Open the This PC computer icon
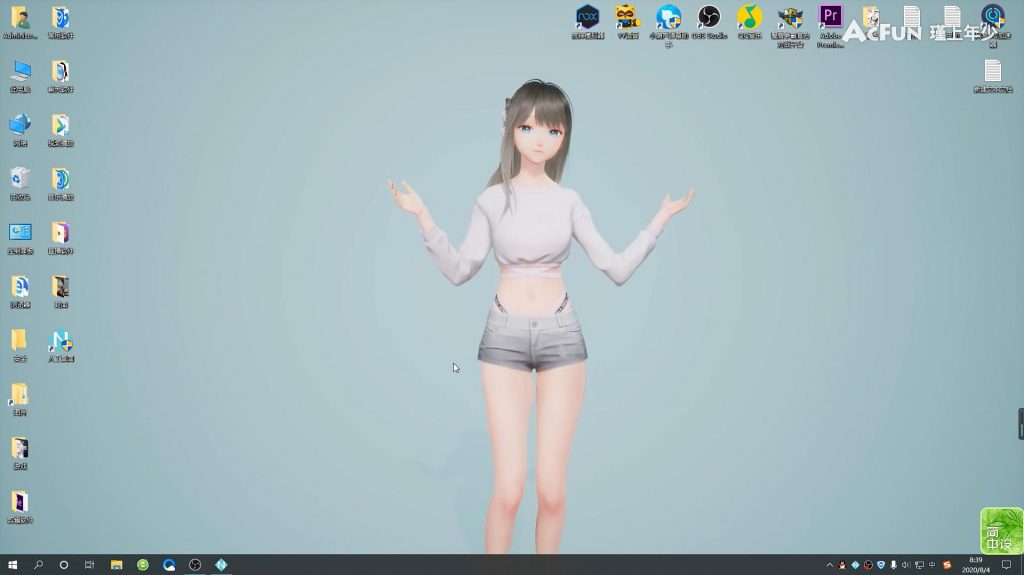 (x=20, y=76)
